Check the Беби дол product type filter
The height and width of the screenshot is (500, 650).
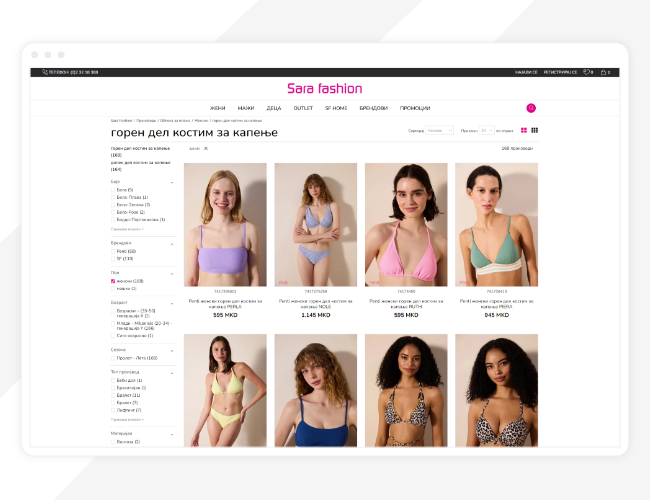point(113,380)
